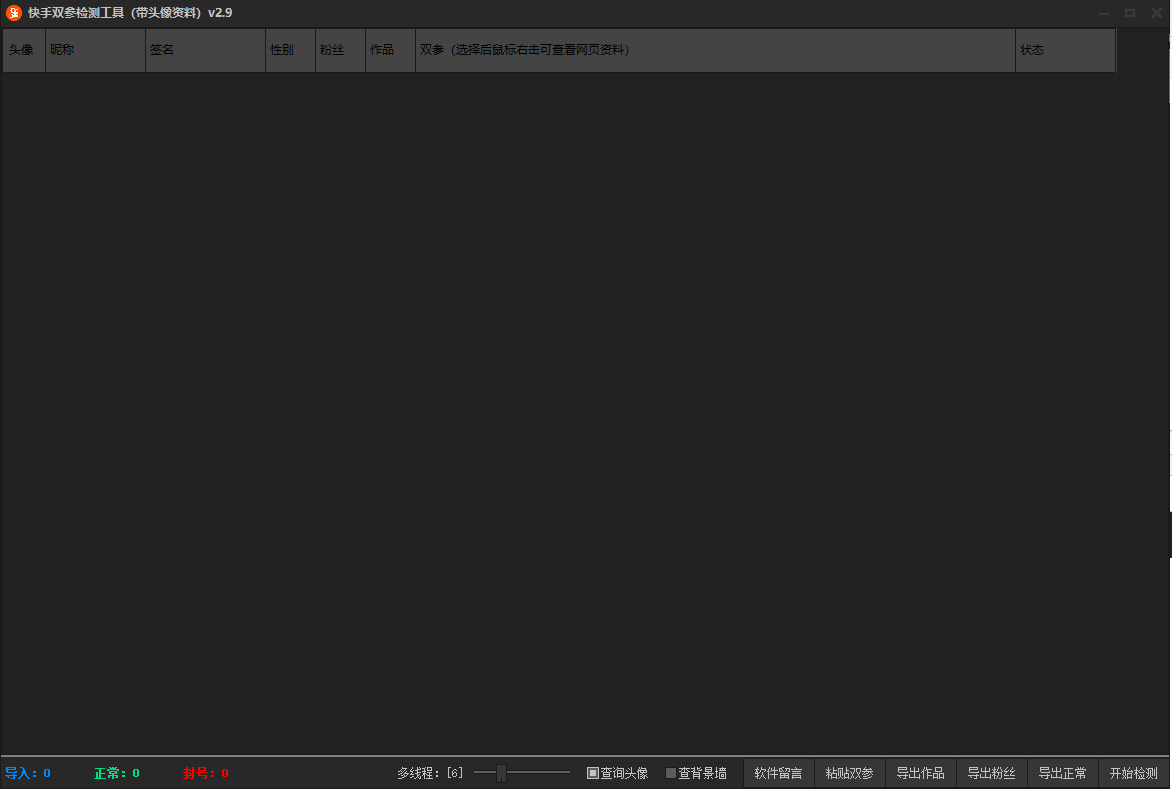Open the 软件留言 button
This screenshot has height=789, width=1172.
click(x=778, y=773)
